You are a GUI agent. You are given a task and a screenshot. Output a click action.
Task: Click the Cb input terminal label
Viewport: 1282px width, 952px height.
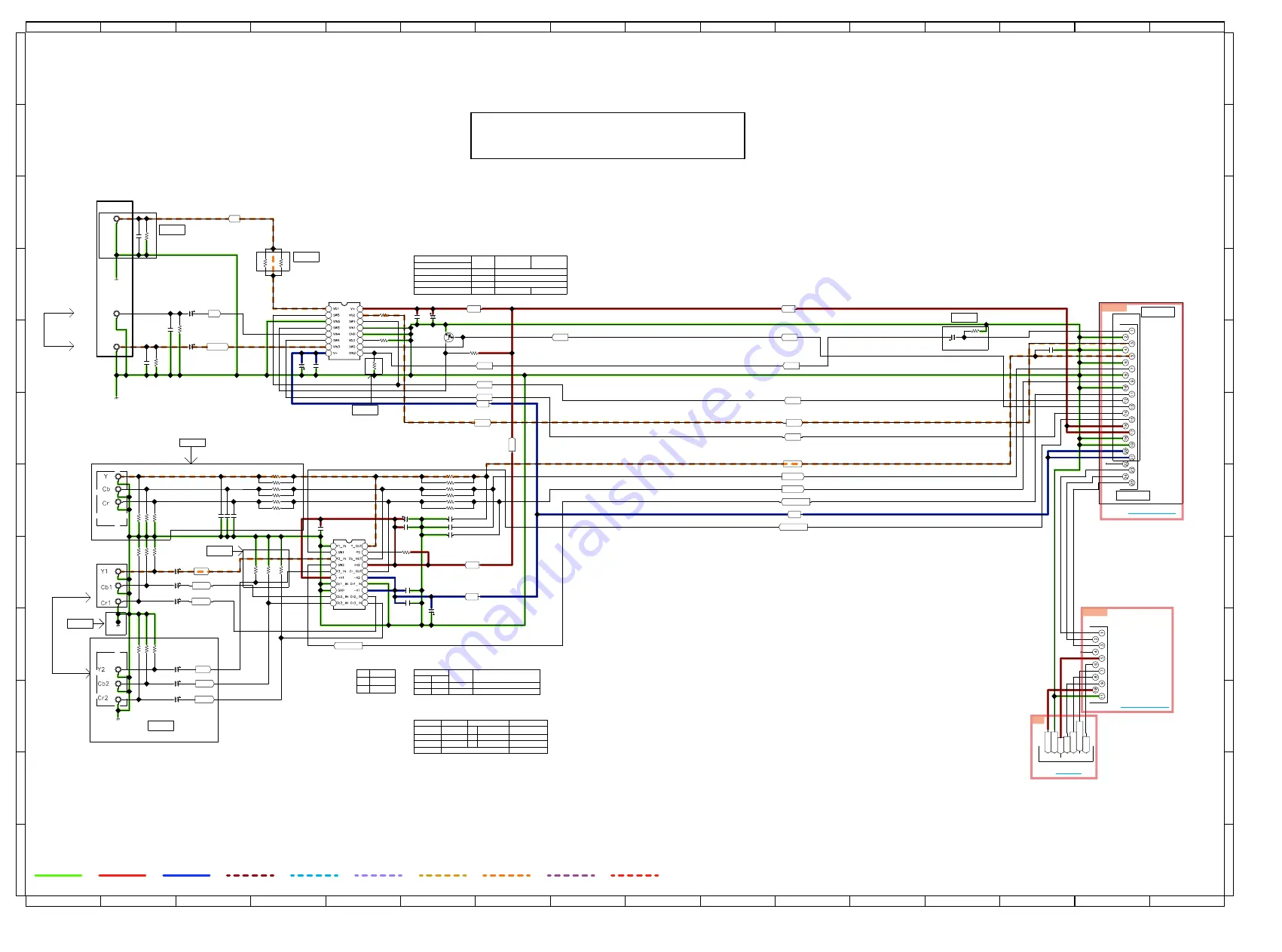[x=106, y=489]
